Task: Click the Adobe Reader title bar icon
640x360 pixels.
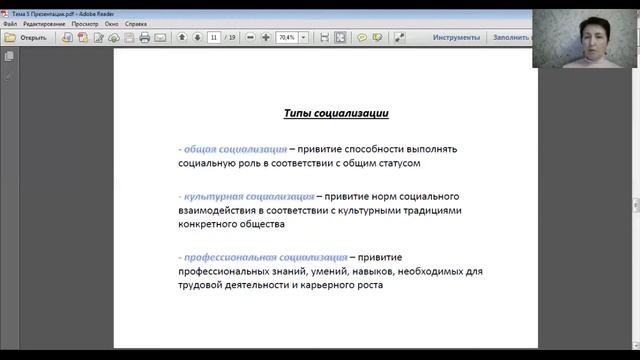Action: (4, 14)
